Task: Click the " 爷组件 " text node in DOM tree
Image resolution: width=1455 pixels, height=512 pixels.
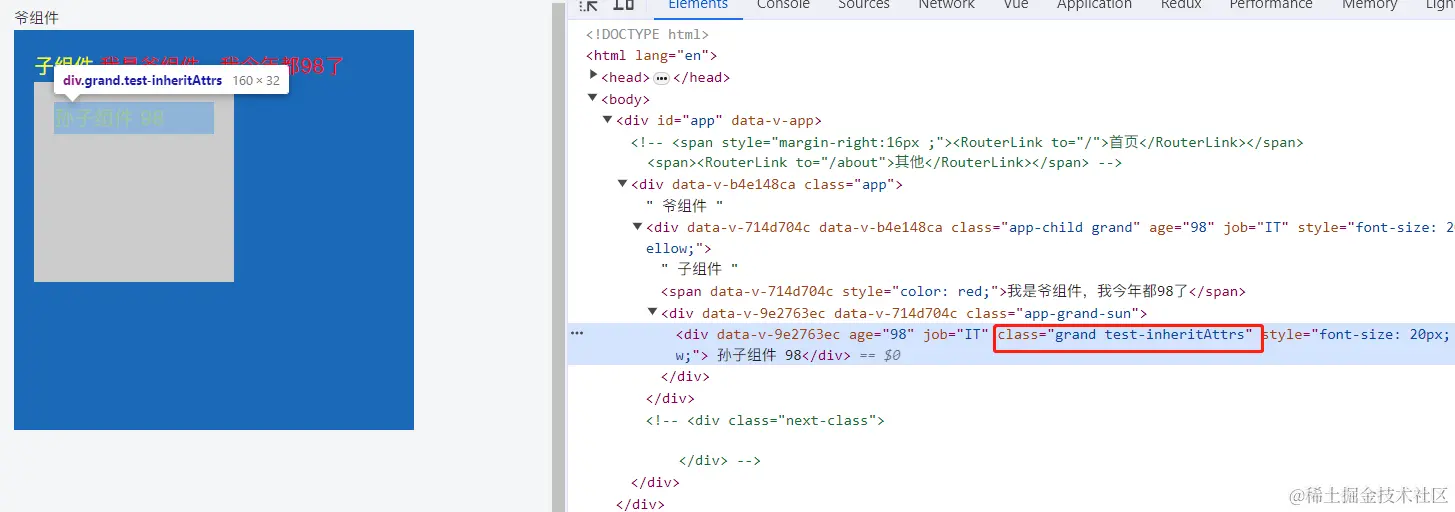Action: (x=685, y=205)
